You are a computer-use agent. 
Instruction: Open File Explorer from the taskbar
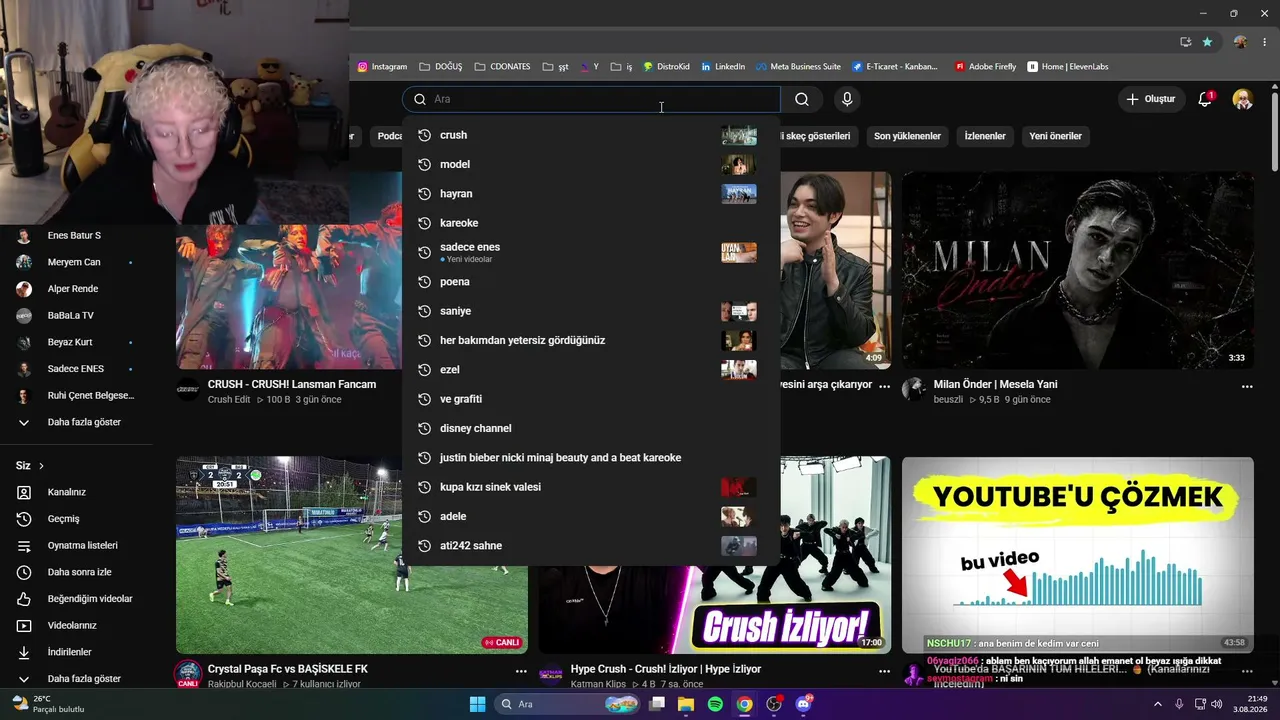point(686,704)
